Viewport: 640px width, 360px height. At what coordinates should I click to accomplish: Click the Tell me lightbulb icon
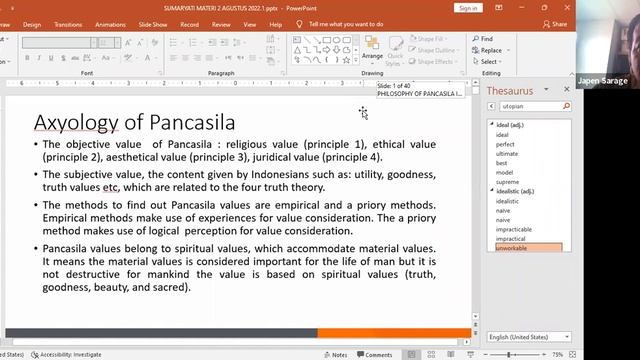point(299,24)
